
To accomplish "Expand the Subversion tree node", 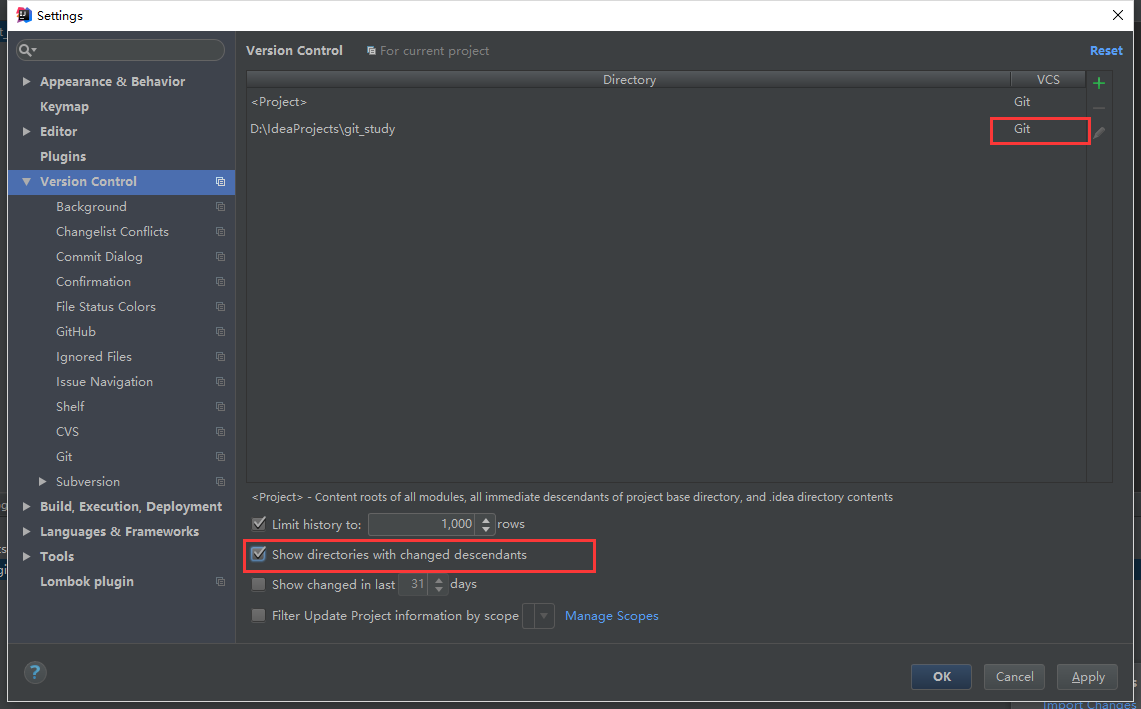I will click(x=43, y=482).
